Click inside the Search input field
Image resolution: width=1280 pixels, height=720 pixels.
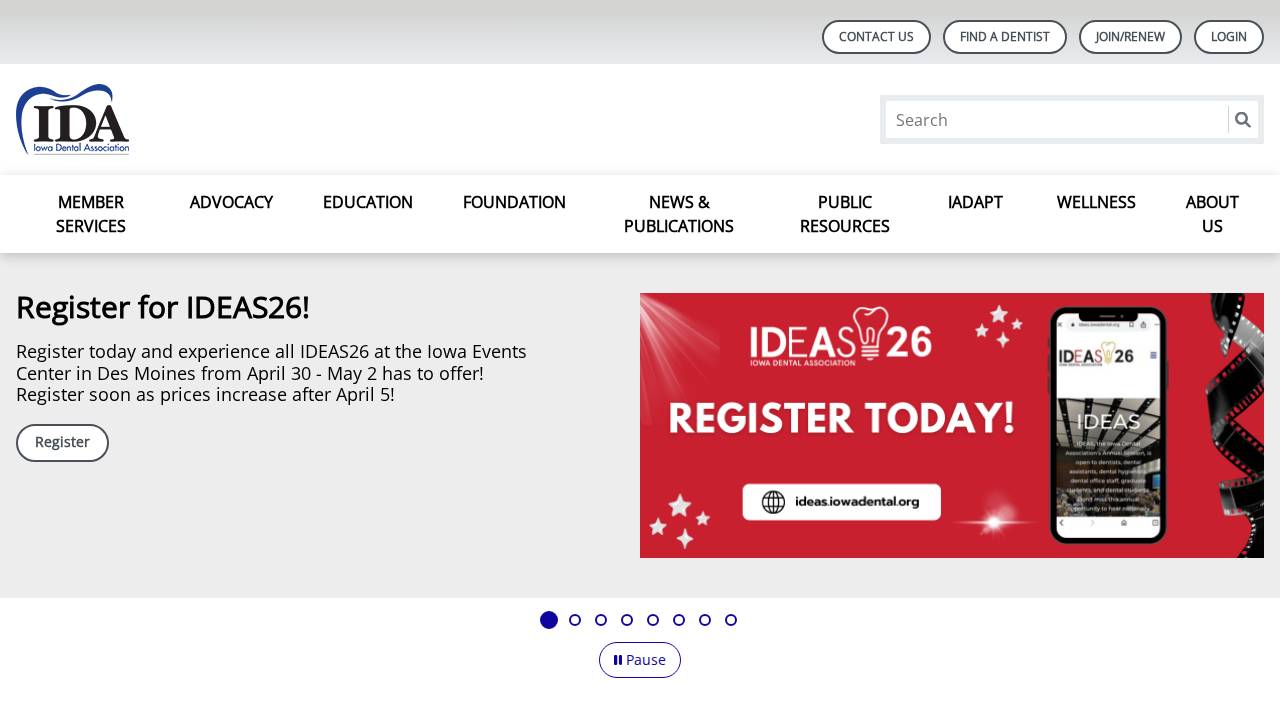[x=1056, y=119]
